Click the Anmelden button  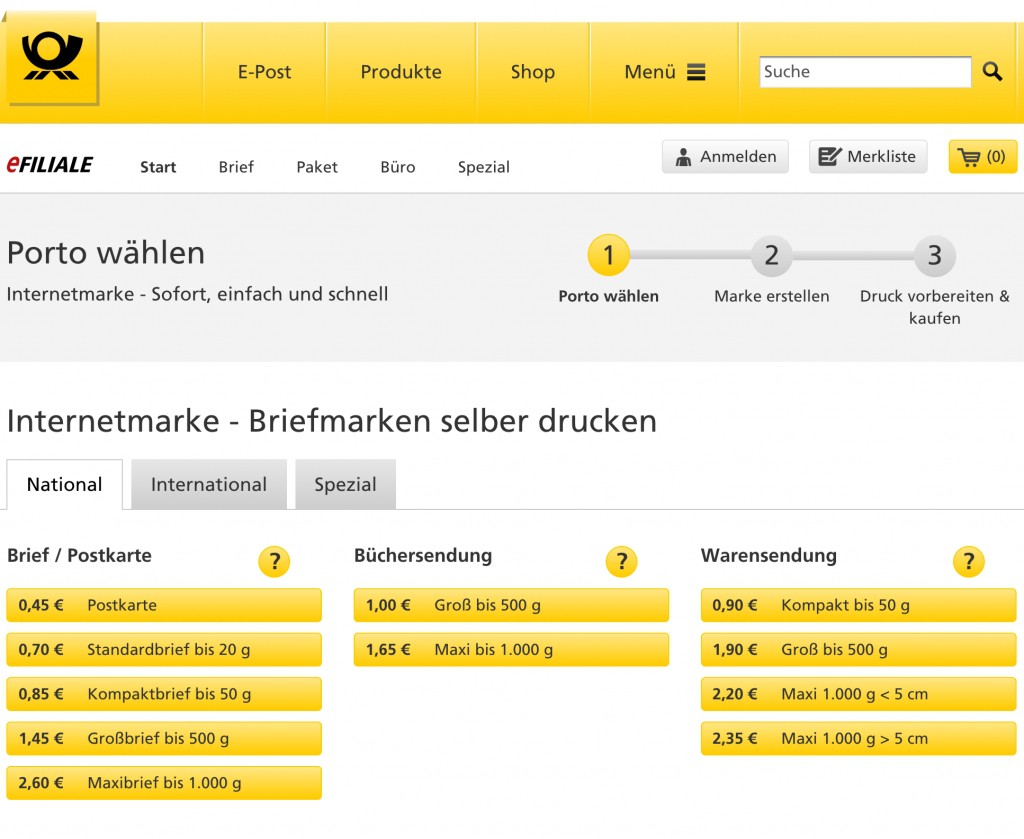point(725,157)
